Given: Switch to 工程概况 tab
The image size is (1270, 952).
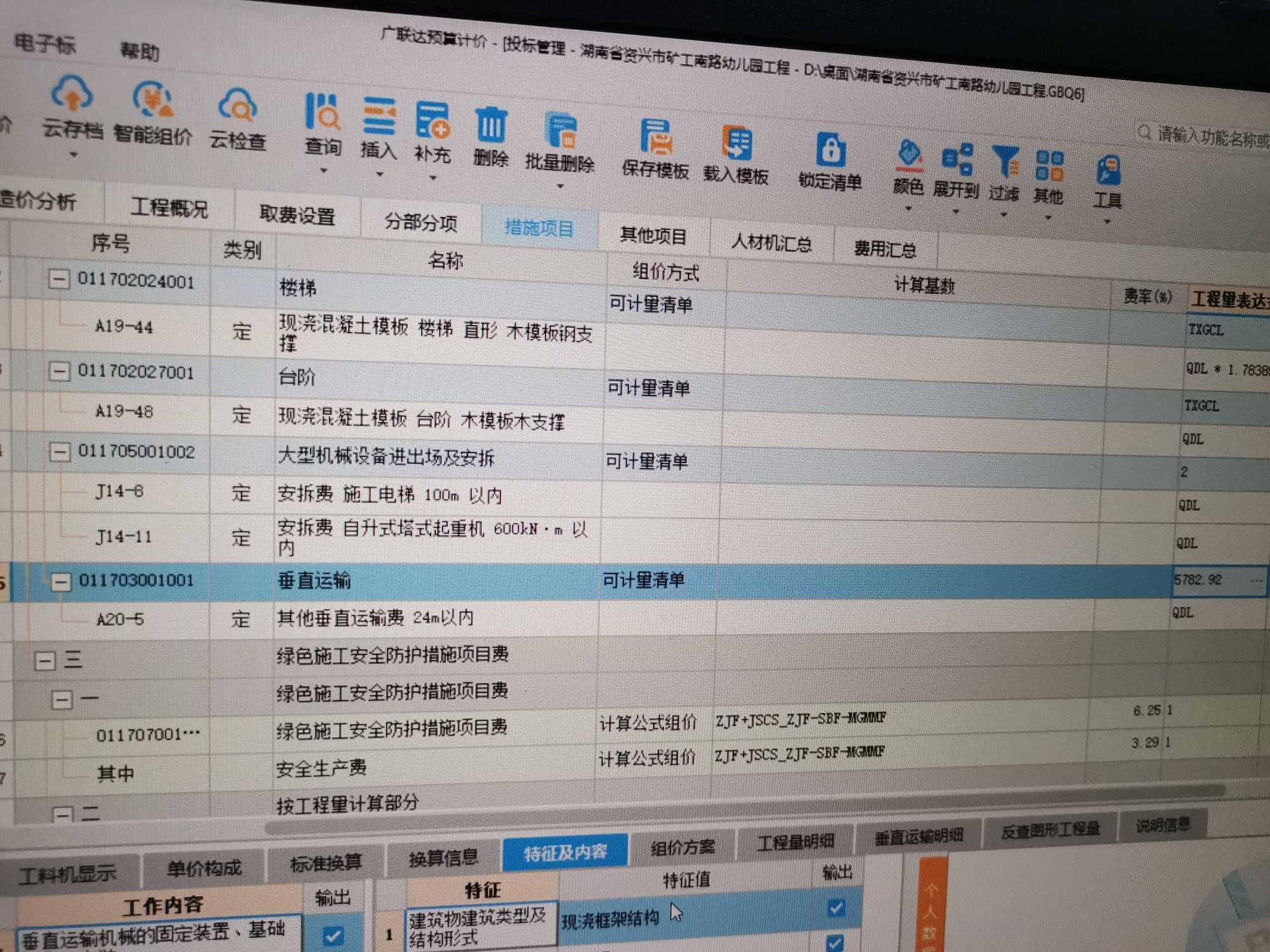Looking at the screenshot, I should click(x=170, y=207).
